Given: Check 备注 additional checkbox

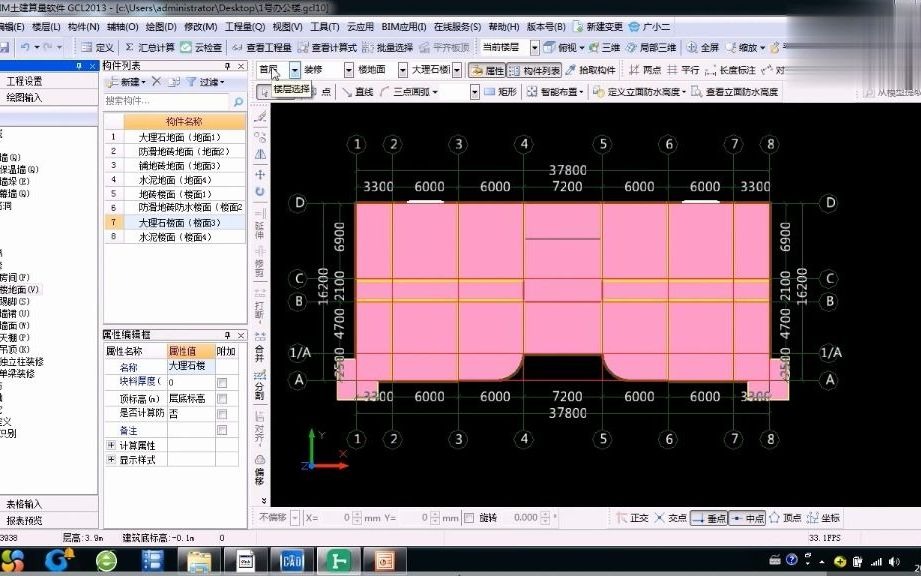Looking at the screenshot, I should click(x=222, y=430).
